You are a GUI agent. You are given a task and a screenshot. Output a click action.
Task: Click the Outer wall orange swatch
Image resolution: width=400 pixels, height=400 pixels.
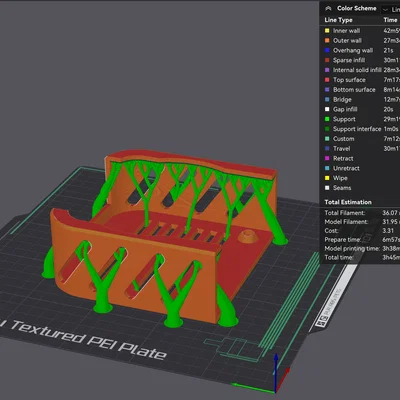(327, 41)
